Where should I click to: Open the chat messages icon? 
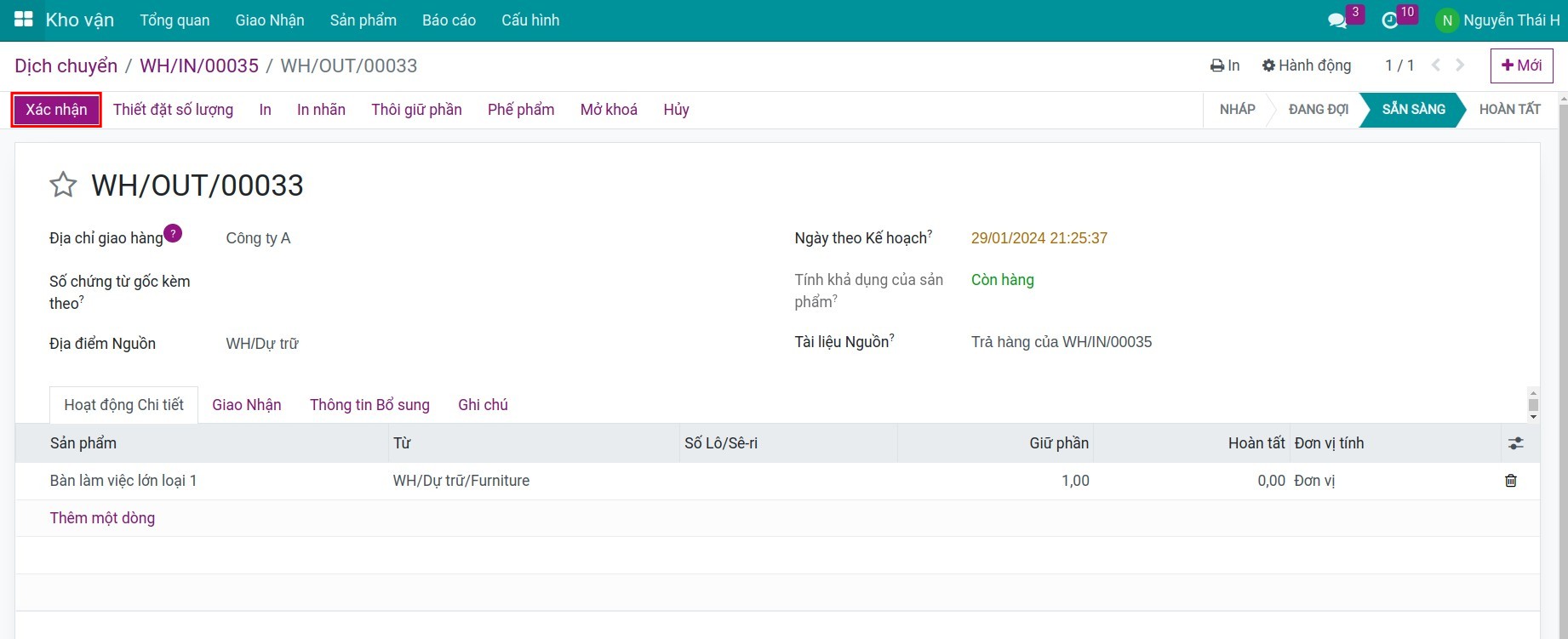point(1337,20)
